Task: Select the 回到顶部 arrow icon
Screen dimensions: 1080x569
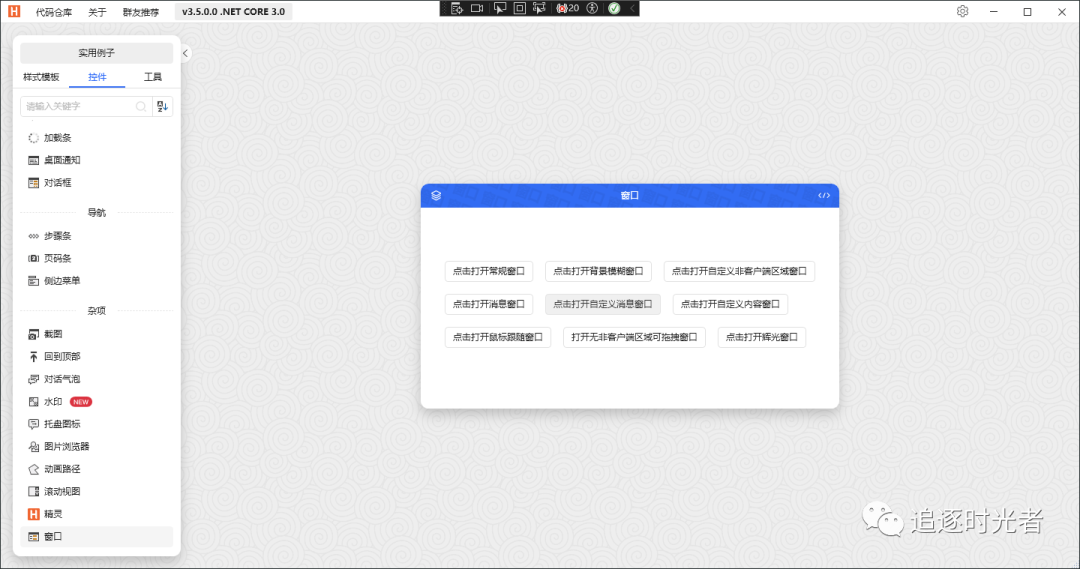Action: point(33,357)
